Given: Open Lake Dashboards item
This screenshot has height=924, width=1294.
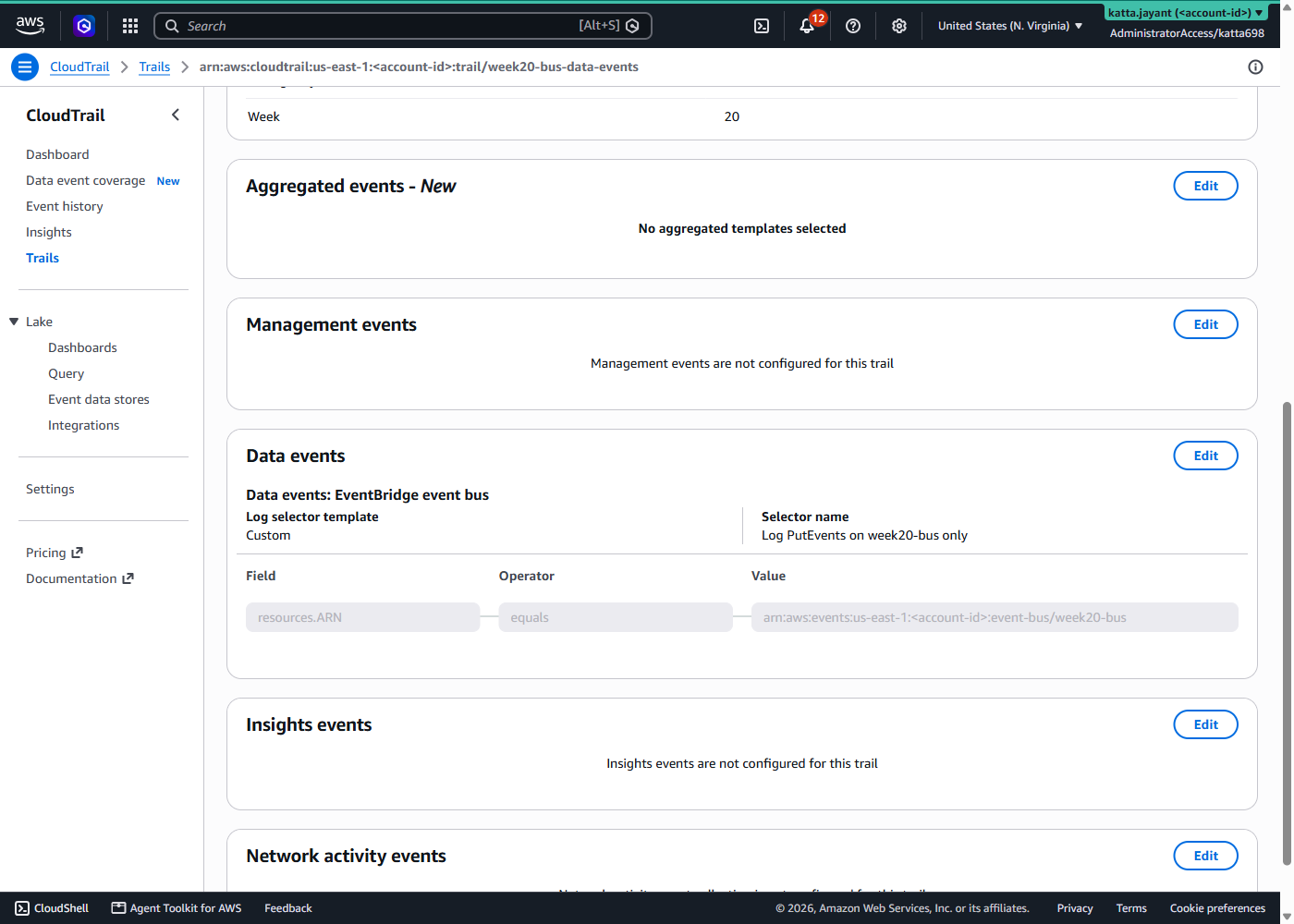Looking at the screenshot, I should click(82, 347).
